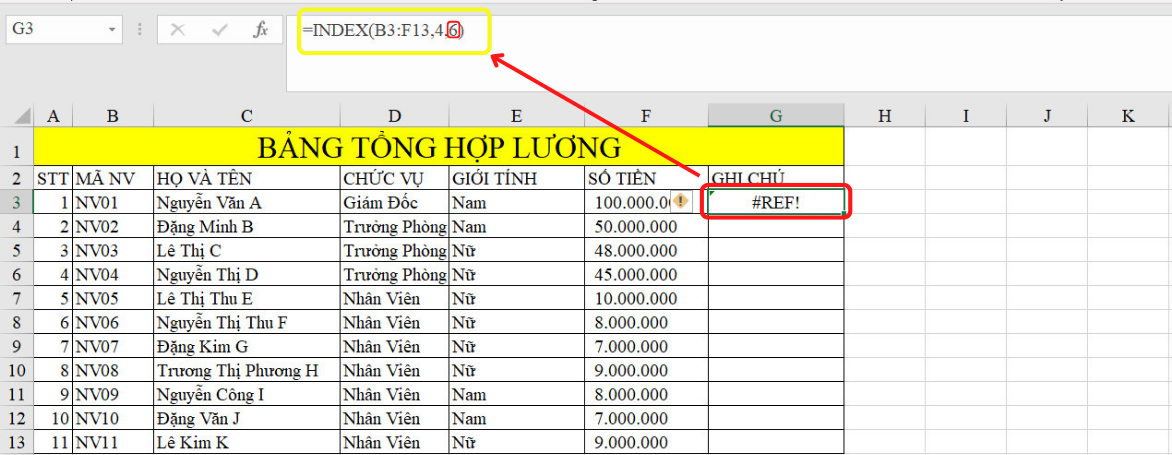
Task: Click the Name Box showing G3
Action: (57, 30)
